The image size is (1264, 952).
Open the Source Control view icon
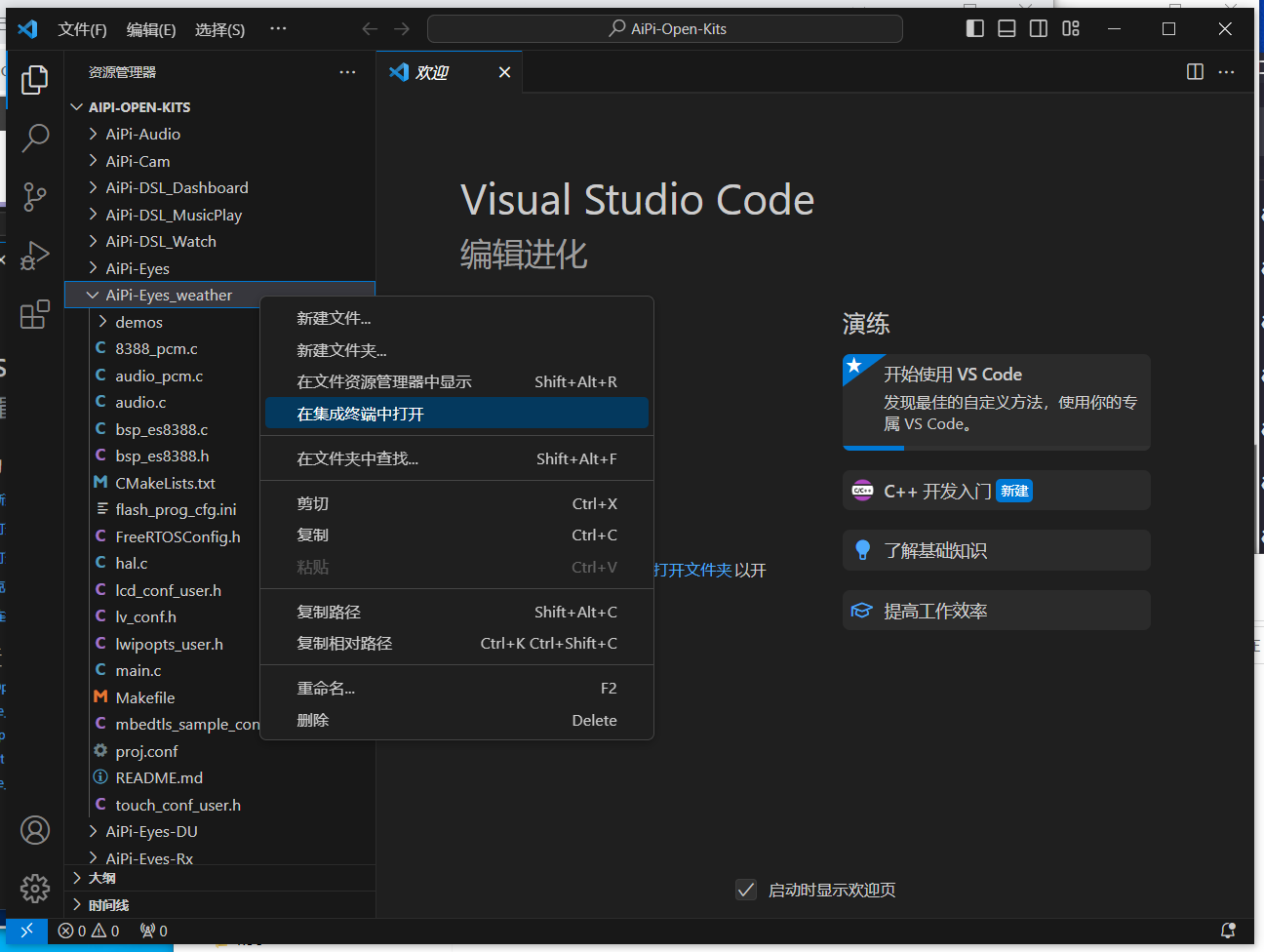[35, 197]
